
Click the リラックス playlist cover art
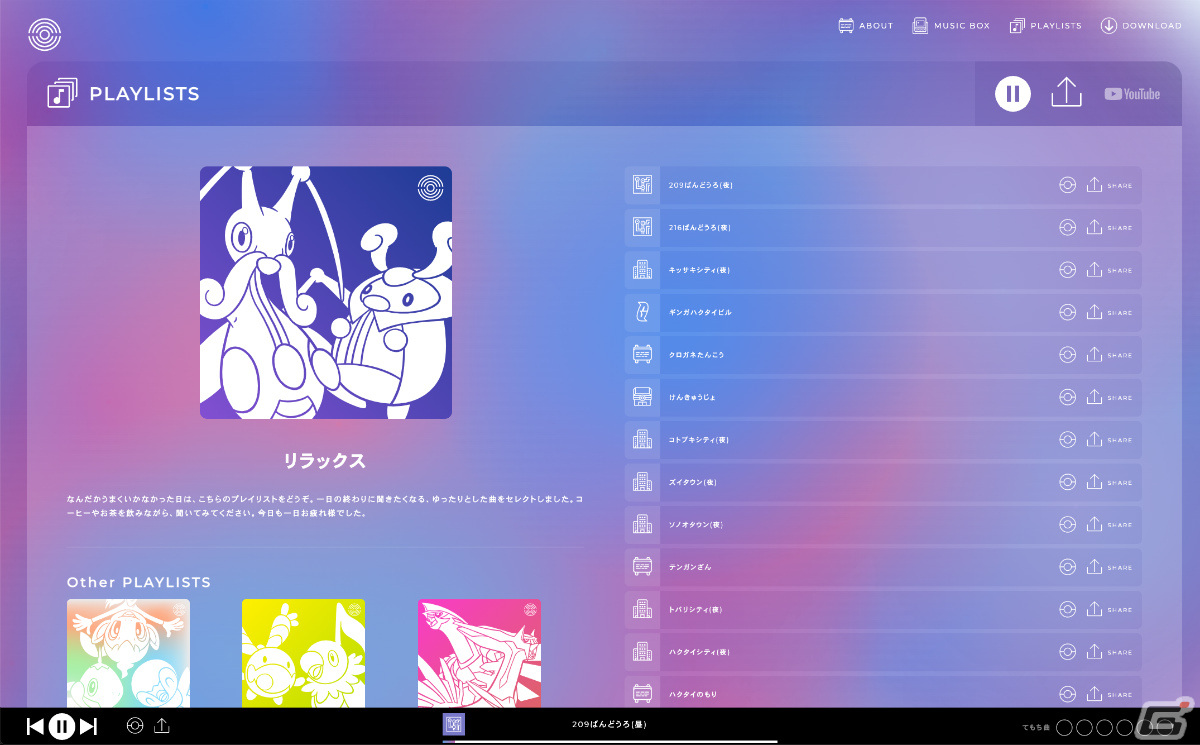(326, 292)
